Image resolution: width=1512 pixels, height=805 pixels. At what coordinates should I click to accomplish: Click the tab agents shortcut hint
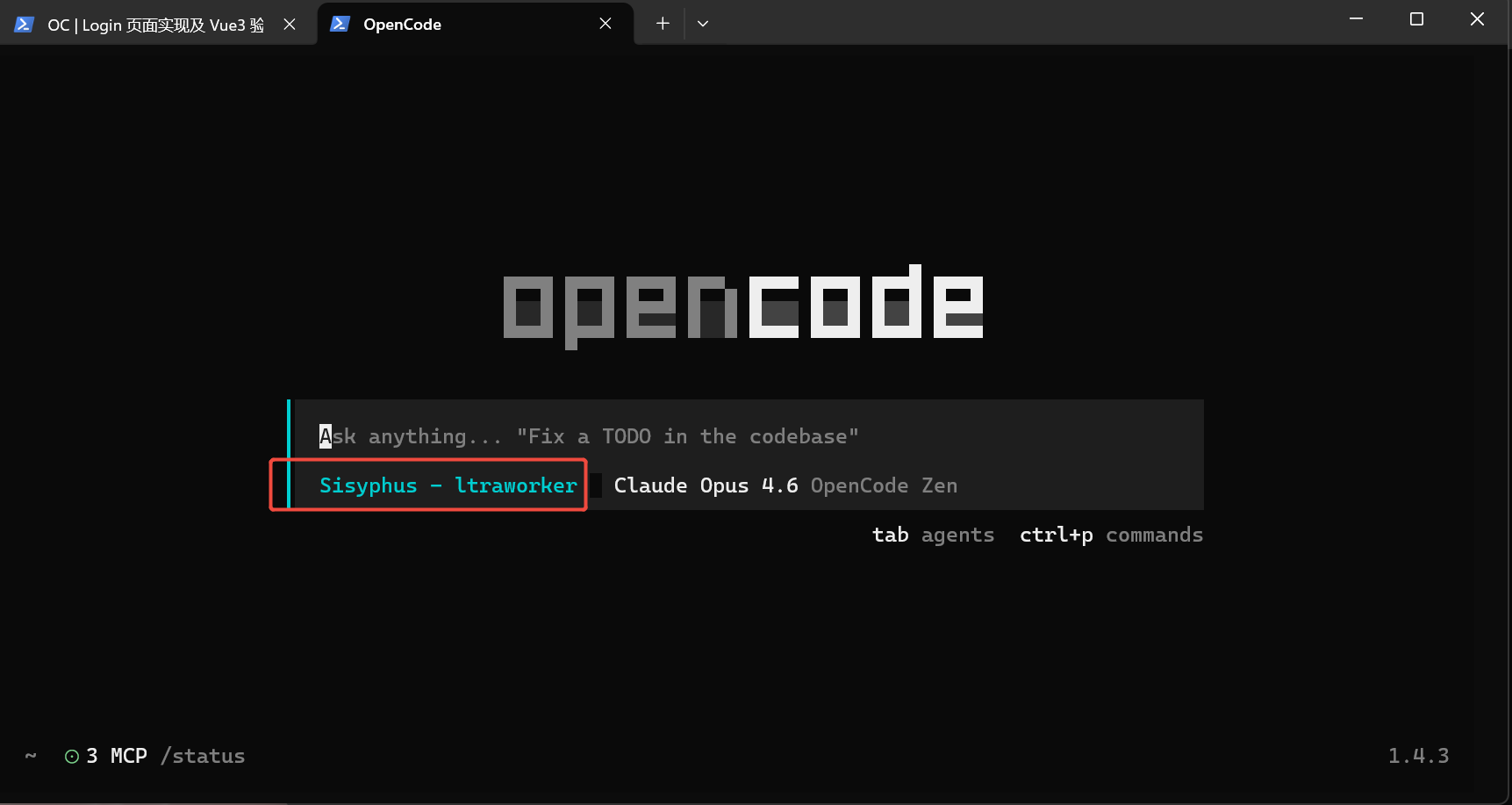[933, 535]
